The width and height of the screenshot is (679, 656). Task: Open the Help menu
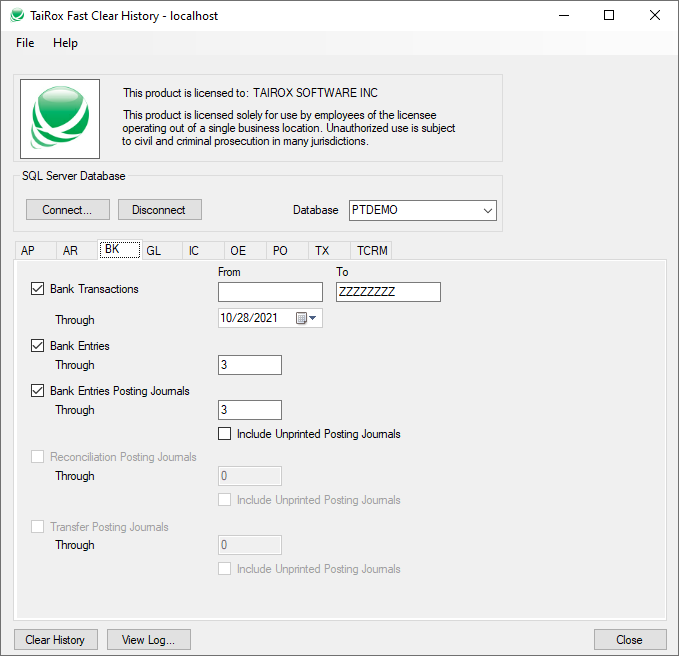tap(65, 43)
